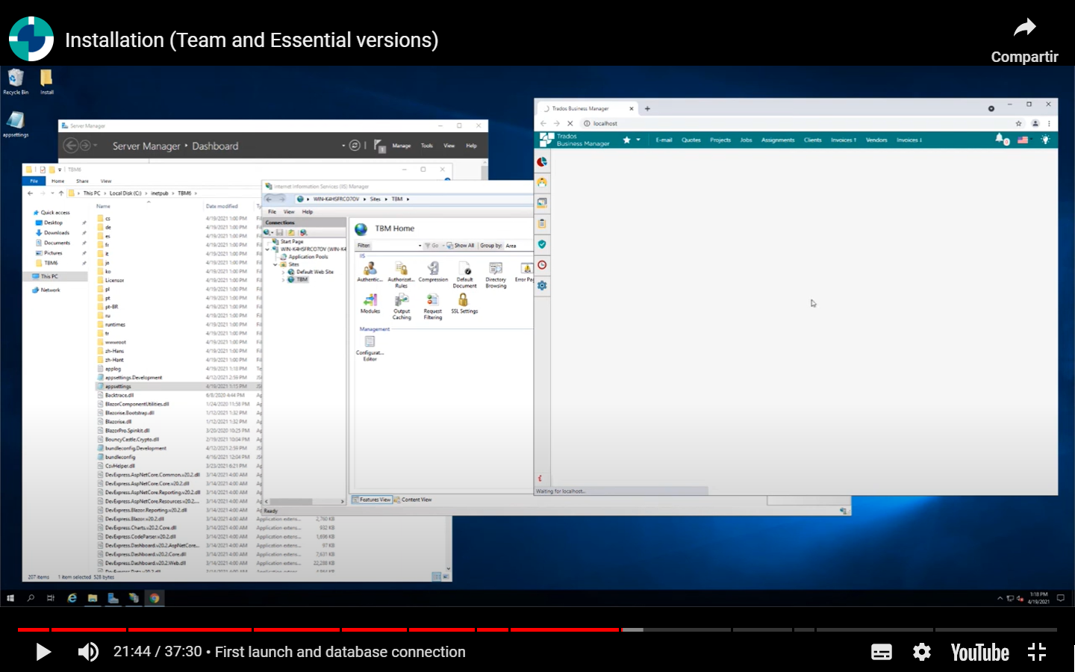Collapse the server node in IIS Connections
Image resolution: width=1077 pixels, height=672 pixels.
click(268, 249)
